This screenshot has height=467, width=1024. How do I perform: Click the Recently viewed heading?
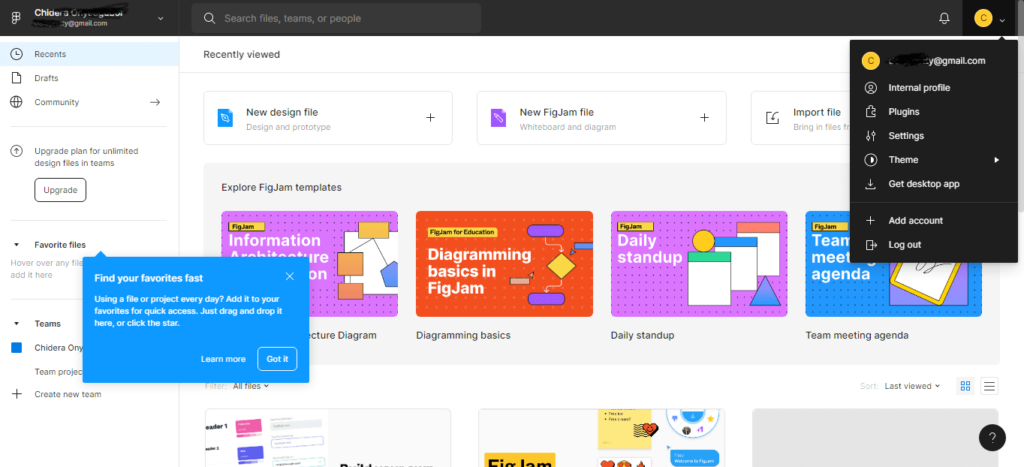coord(242,55)
